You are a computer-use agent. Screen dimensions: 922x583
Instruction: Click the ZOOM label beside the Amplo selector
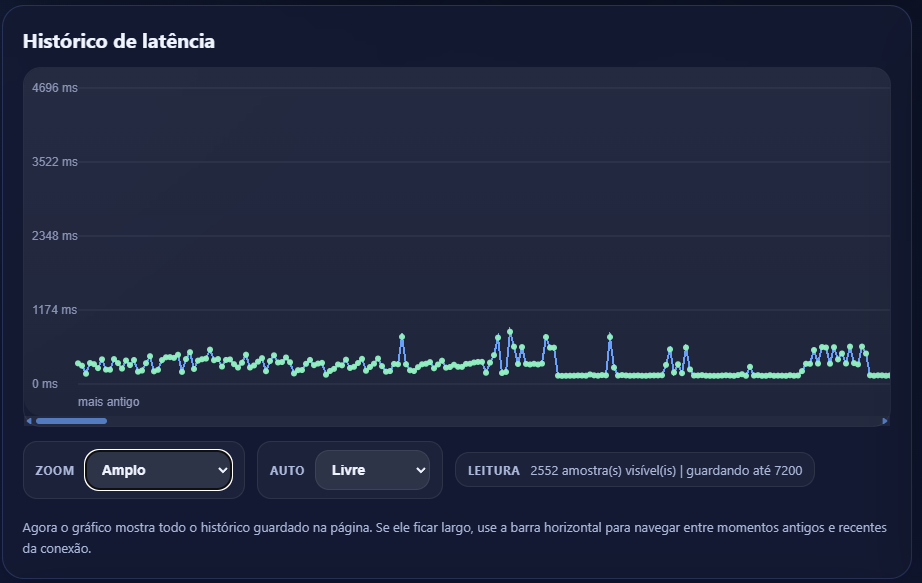(55, 470)
